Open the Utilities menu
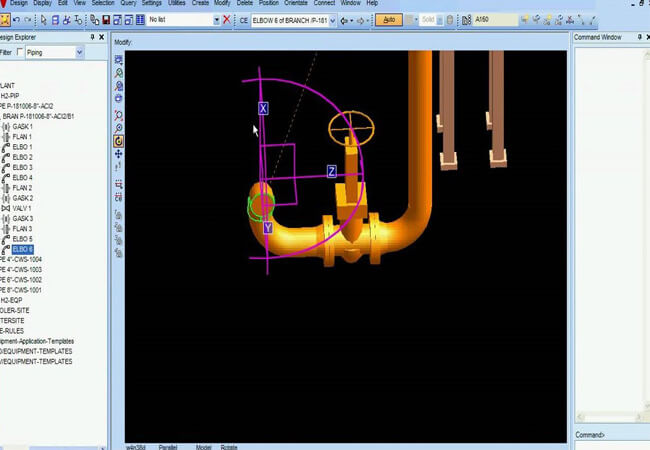 click(x=177, y=3)
